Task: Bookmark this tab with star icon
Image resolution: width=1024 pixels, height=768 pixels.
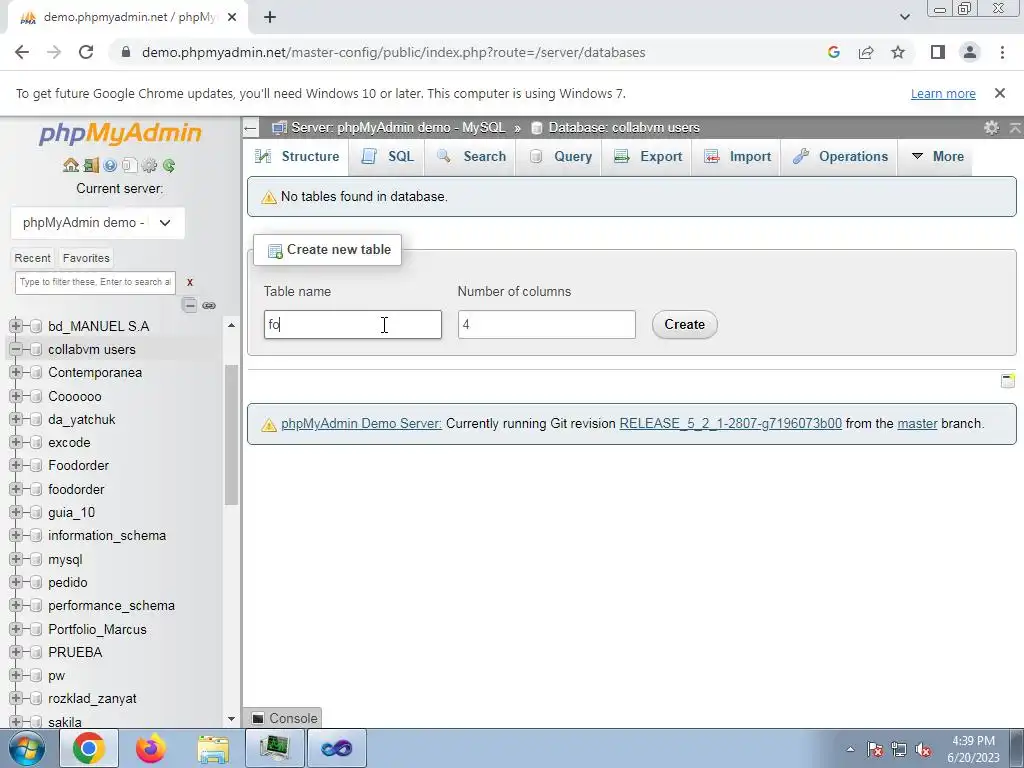Action: point(898,52)
